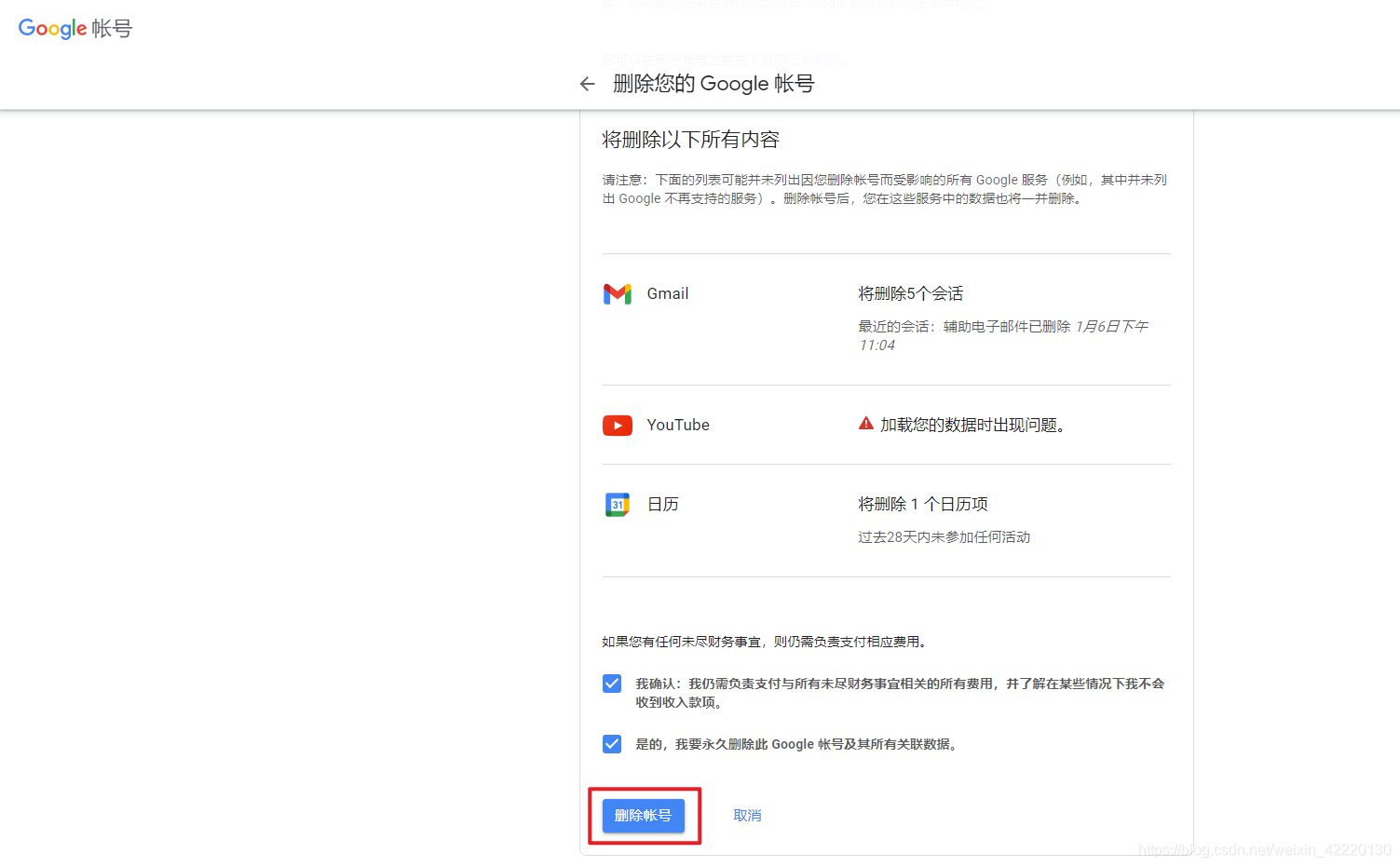Click the text 过去28天内未参加任何活动
Image resolution: width=1400 pixels, height=867 pixels.
click(x=945, y=537)
